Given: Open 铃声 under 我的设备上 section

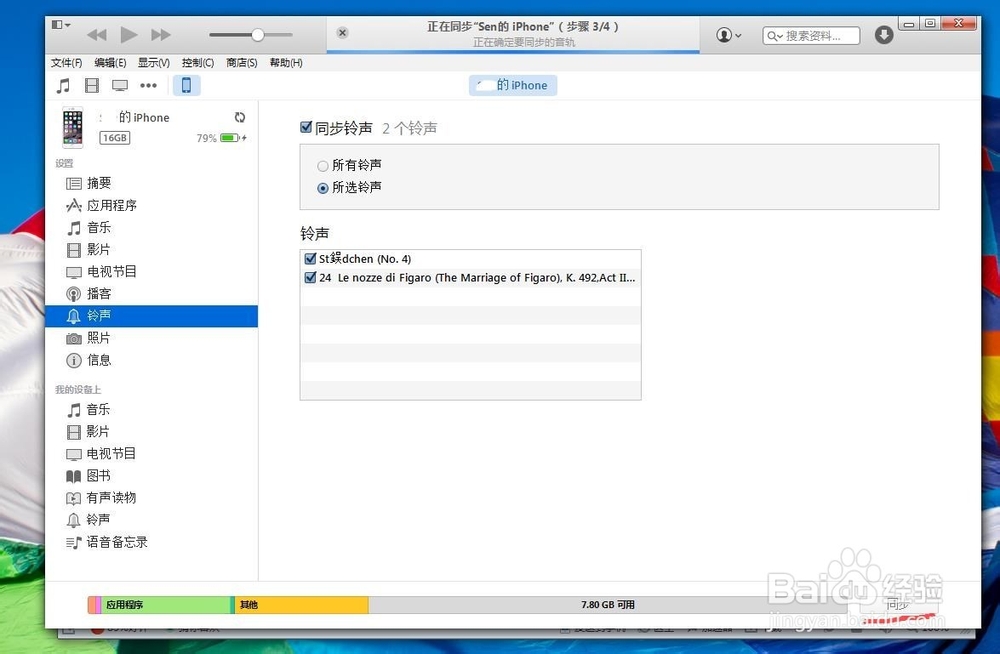Looking at the screenshot, I should [x=152, y=520].
